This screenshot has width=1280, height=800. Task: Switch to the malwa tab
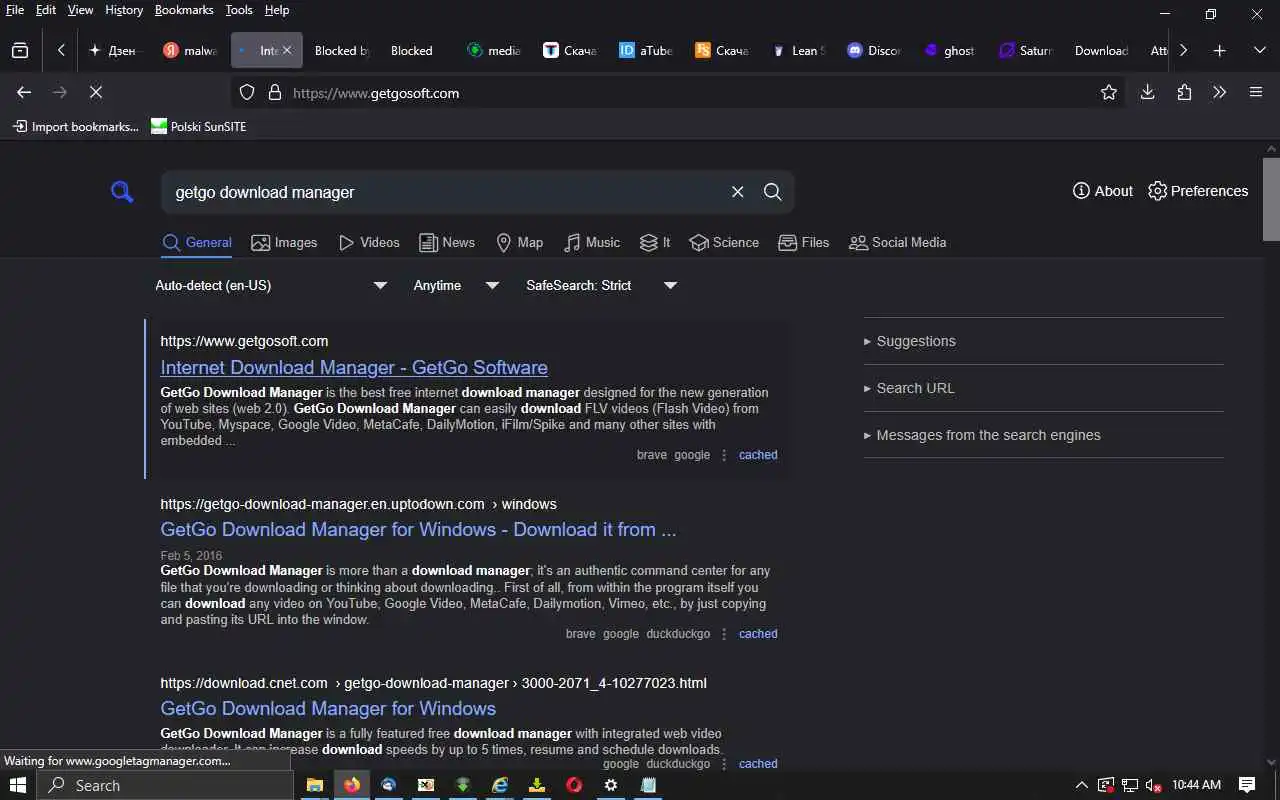[190, 51]
